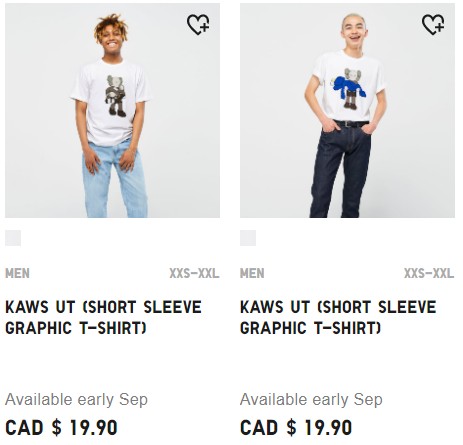Click the right product's "Available early Sep" text
This screenshot has height=445, width=463.
coord(311,399)
